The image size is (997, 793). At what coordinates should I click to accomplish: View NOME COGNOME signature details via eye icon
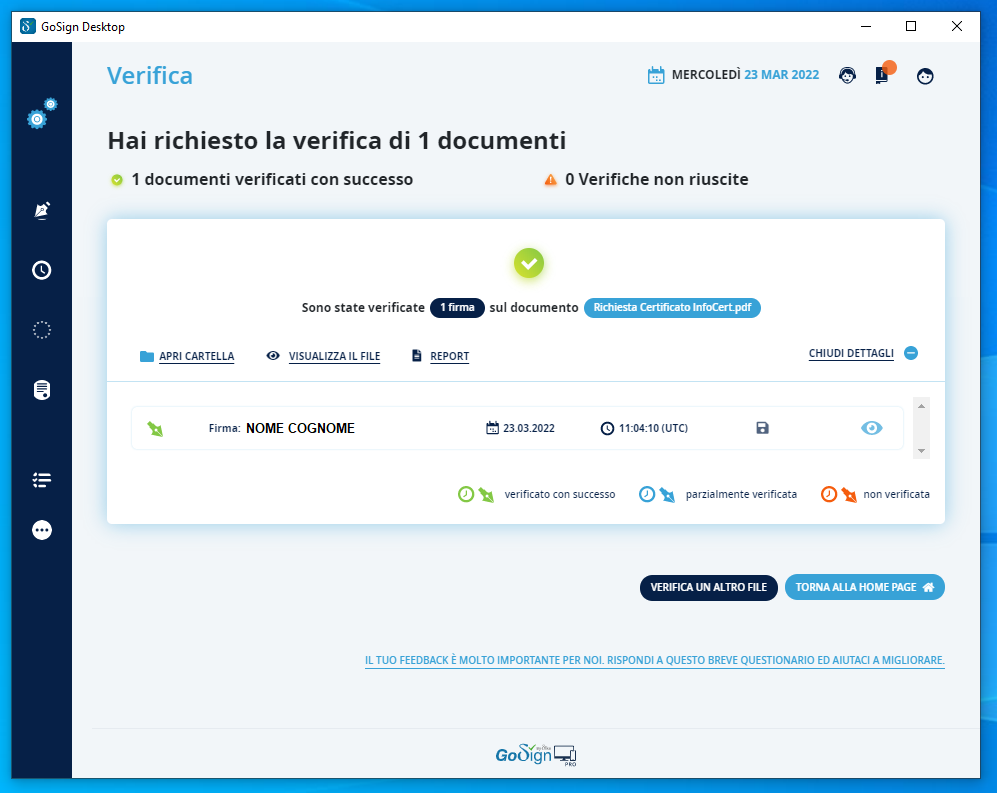point(872,428)
